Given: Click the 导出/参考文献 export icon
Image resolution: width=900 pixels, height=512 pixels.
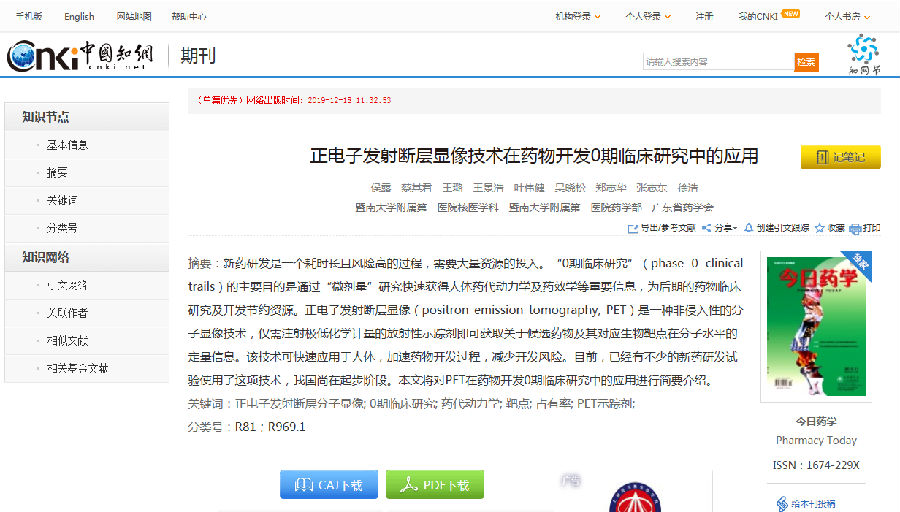Looking at the screenshot, I should tap(632, 228).
